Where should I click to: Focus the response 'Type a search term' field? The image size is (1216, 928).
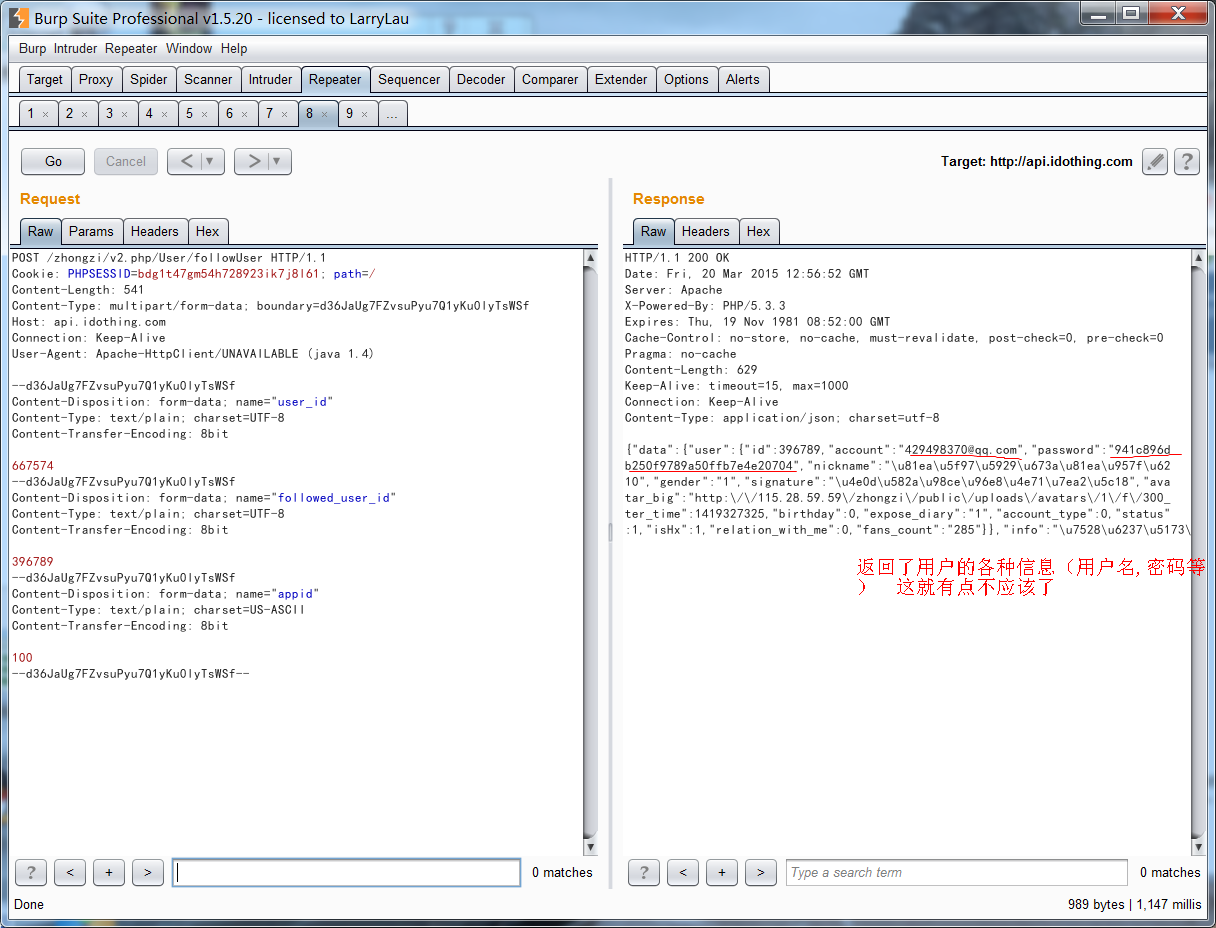(957, 872)
